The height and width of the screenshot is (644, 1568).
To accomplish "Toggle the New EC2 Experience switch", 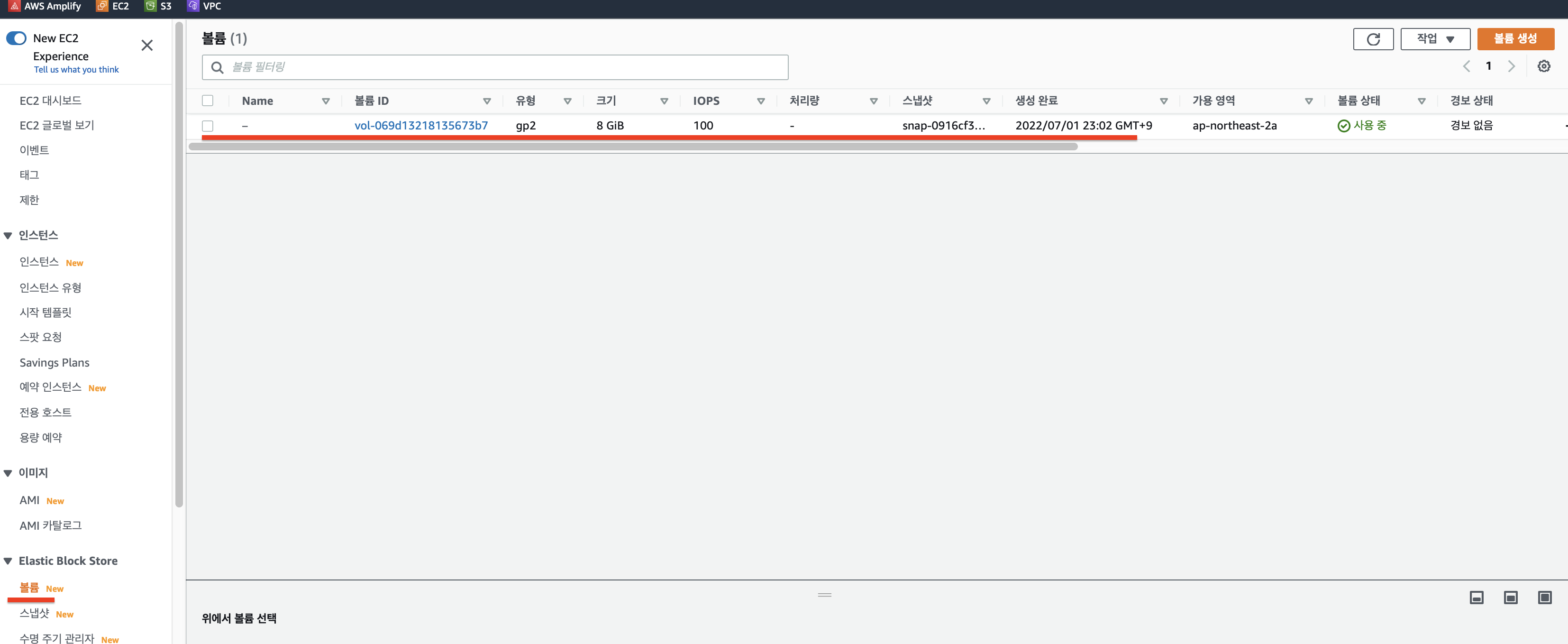I will 17,38.
